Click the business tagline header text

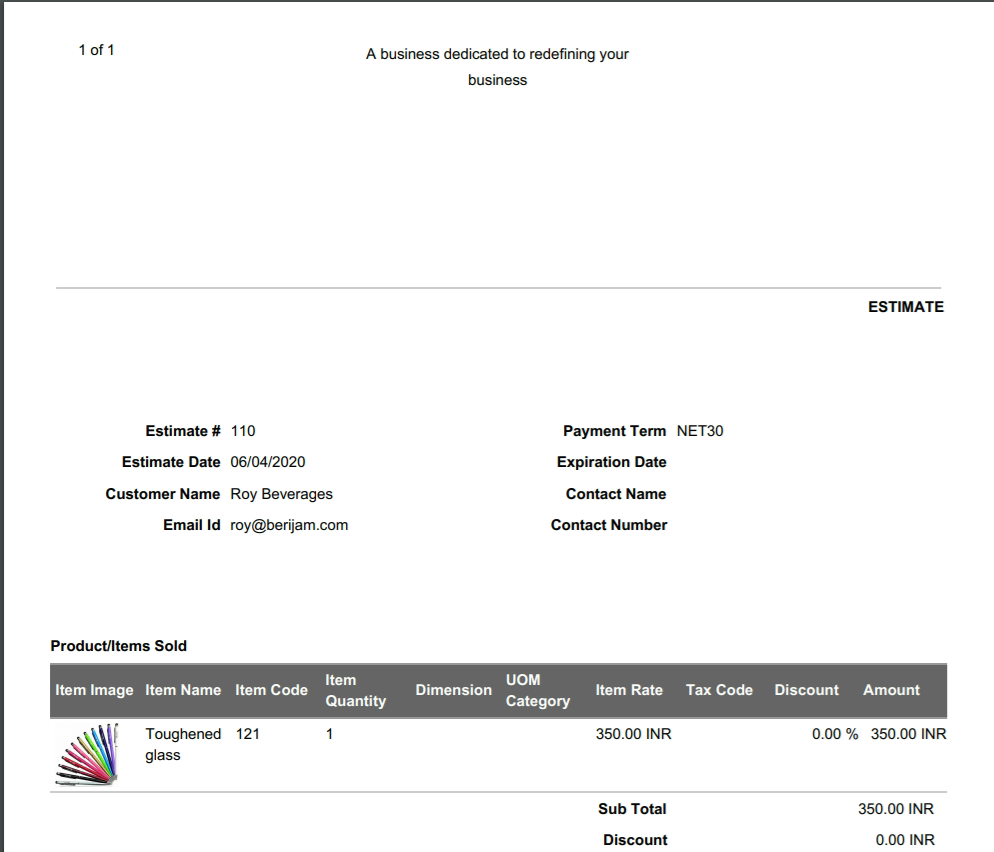498,67
